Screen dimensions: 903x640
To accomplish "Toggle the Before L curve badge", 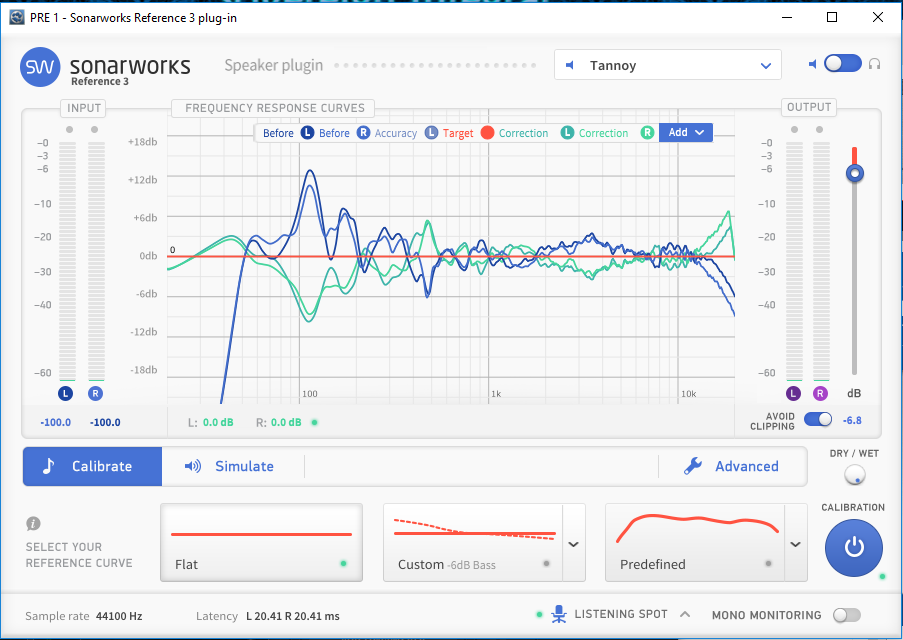I will pyautogui.click(x=308, y=133).
